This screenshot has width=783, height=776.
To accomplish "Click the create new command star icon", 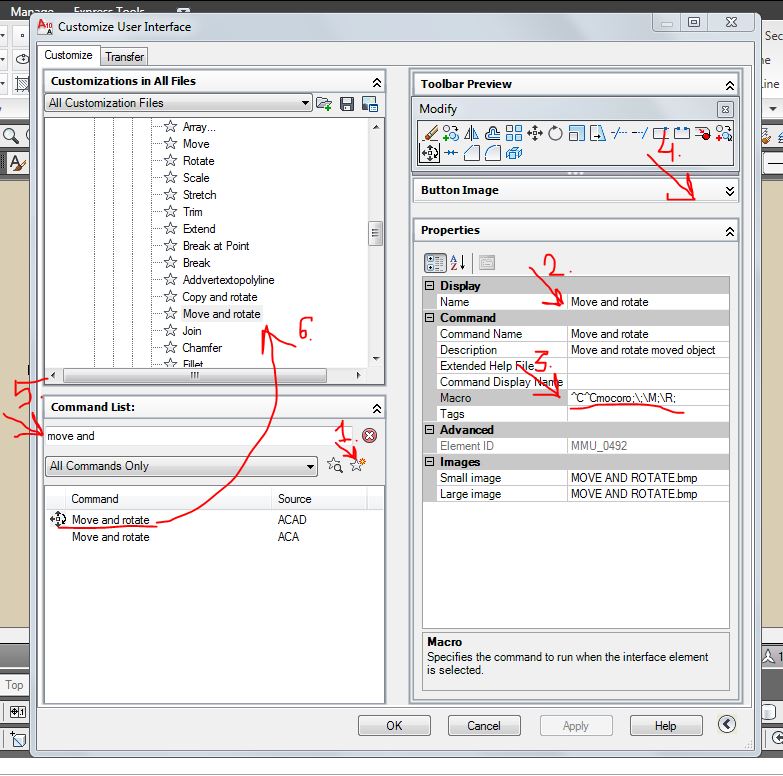I will pyautogui.click(x=358, y=464).
